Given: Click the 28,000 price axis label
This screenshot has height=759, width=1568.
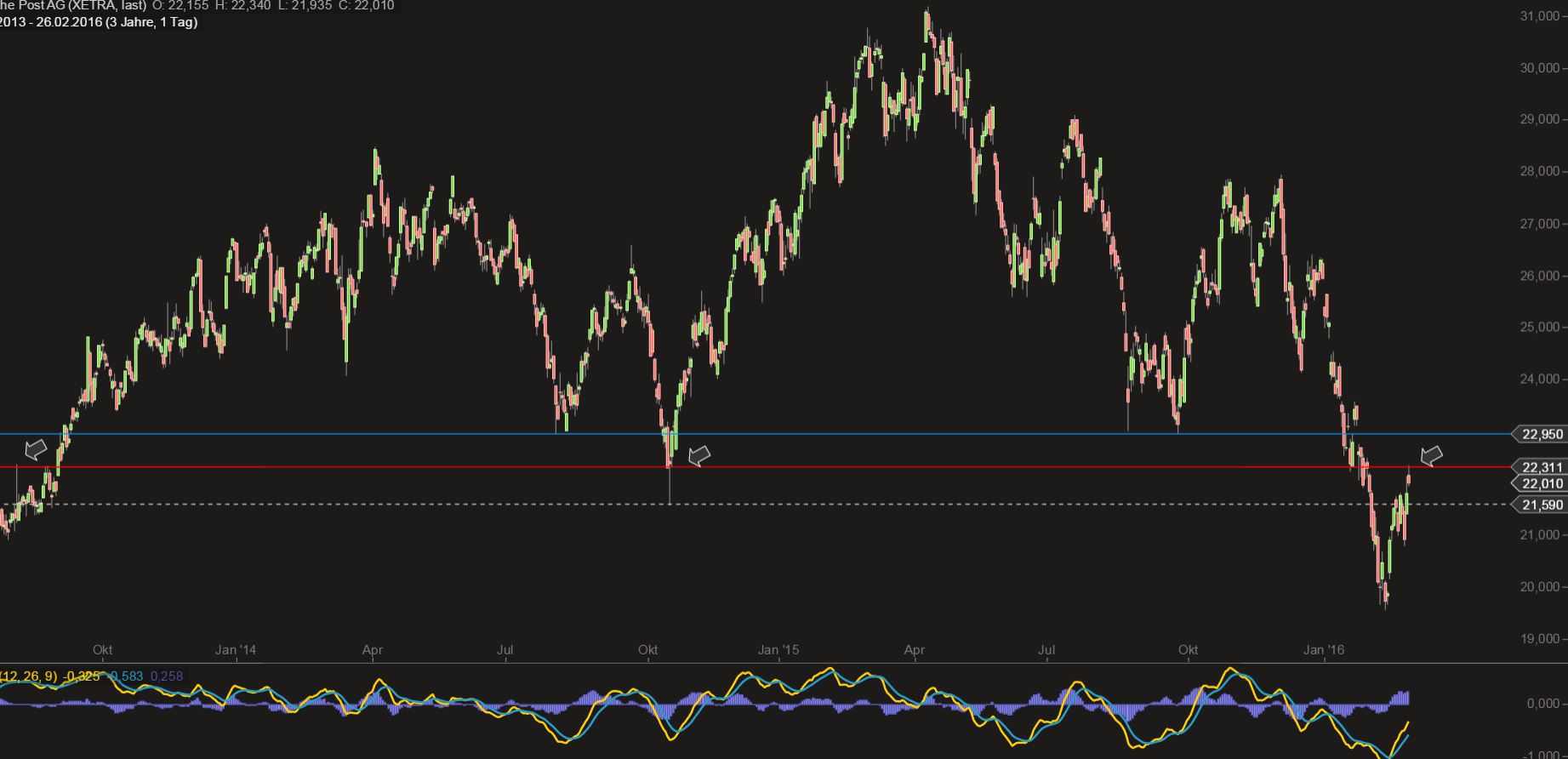Looking at the screenshot, I should pos(1539,172).
